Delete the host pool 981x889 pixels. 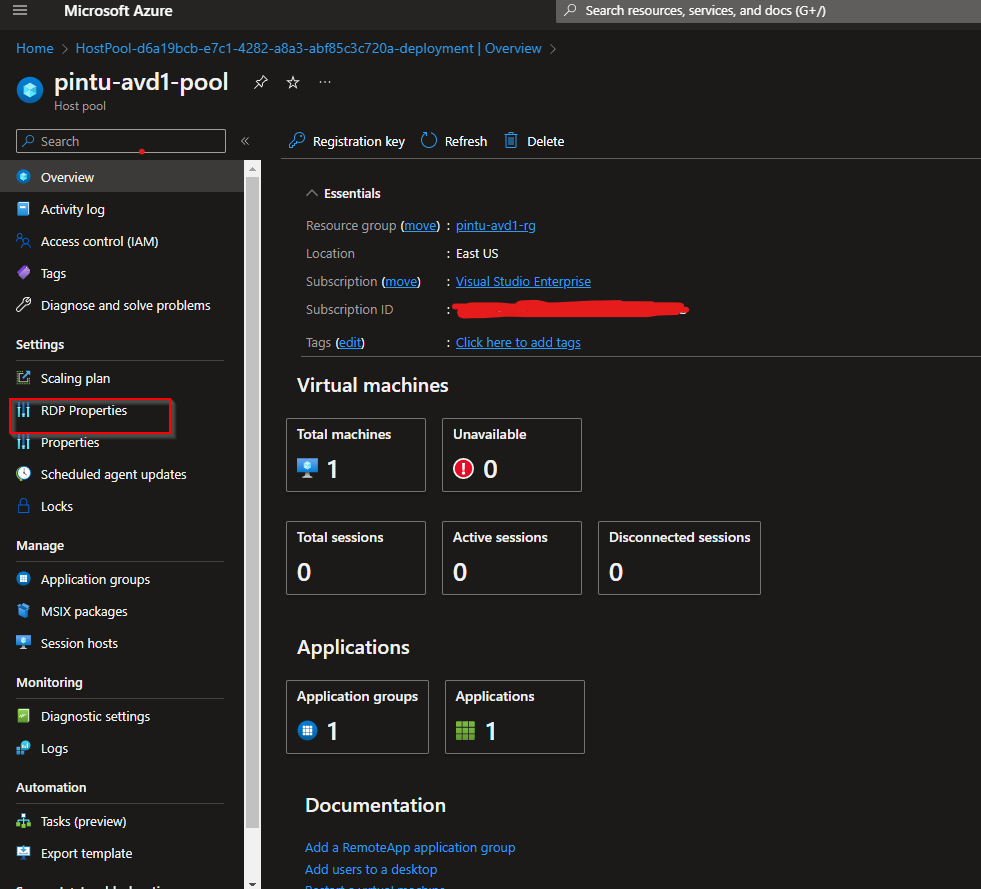pyautogui.click(x=534, y=141)
